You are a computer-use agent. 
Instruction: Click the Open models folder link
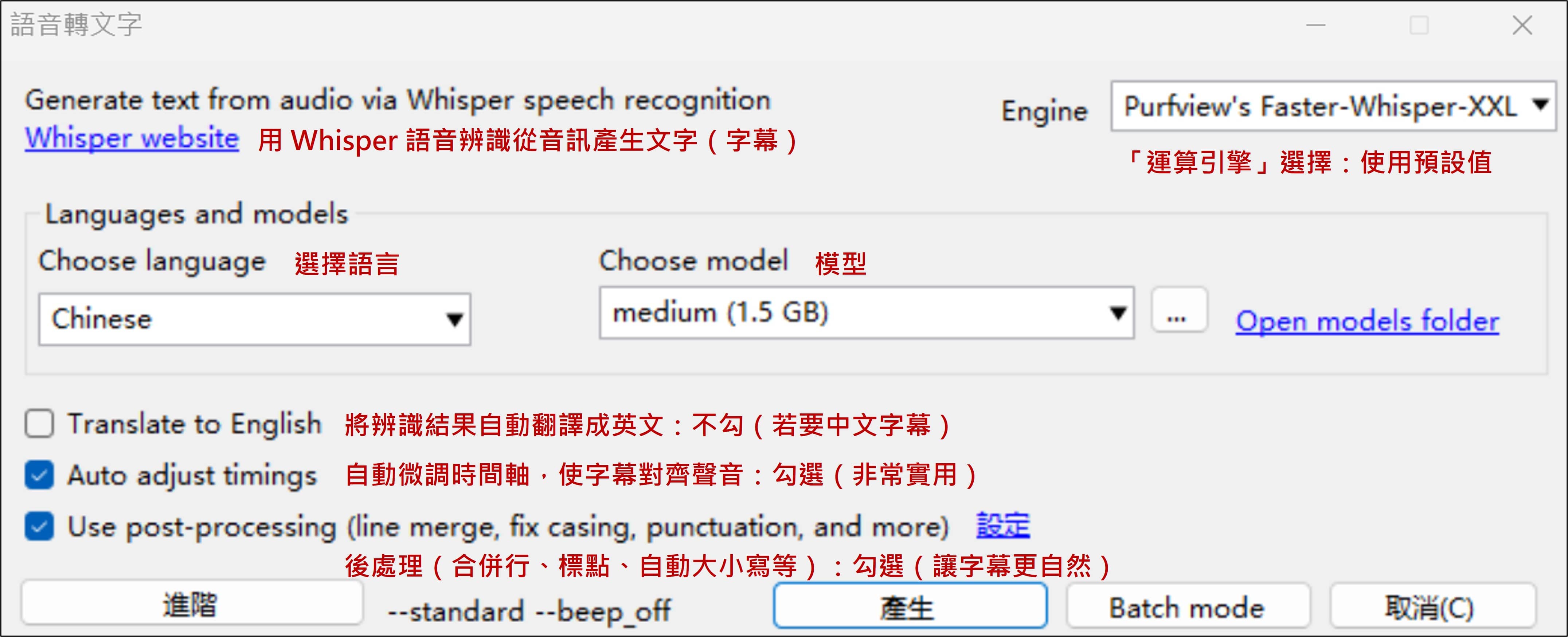coord(1366,321)
